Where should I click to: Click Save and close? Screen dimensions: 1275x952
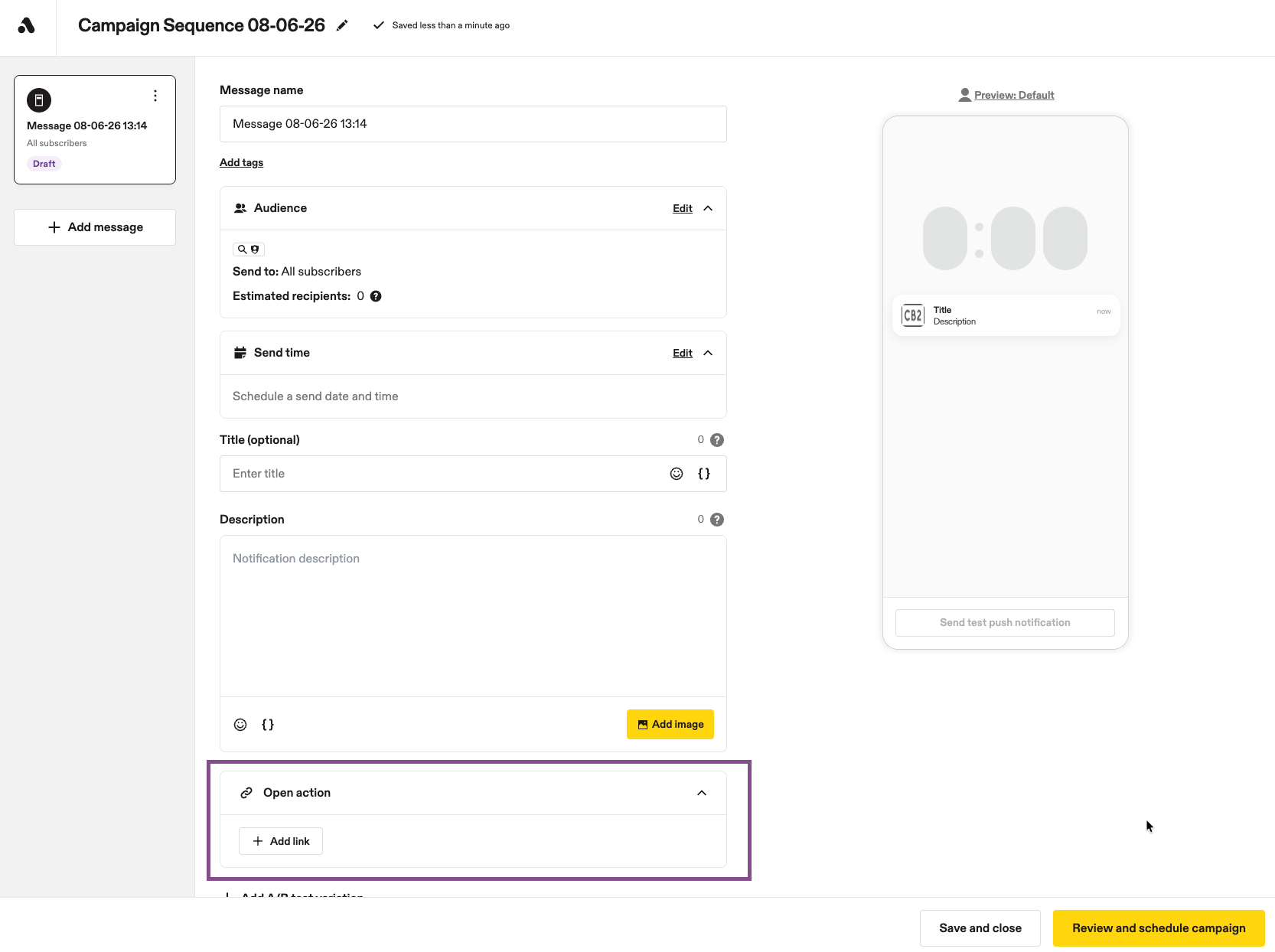(x=980, y=928)
